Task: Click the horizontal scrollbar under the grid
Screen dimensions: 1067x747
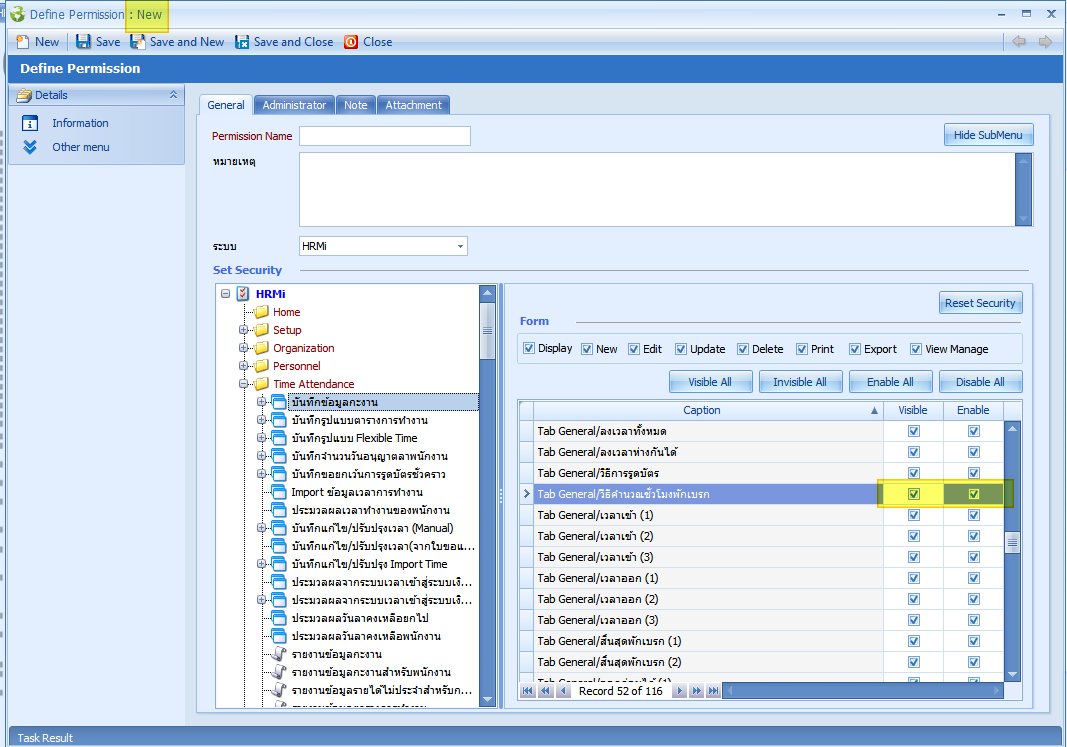Action: [x=860, y=691]
